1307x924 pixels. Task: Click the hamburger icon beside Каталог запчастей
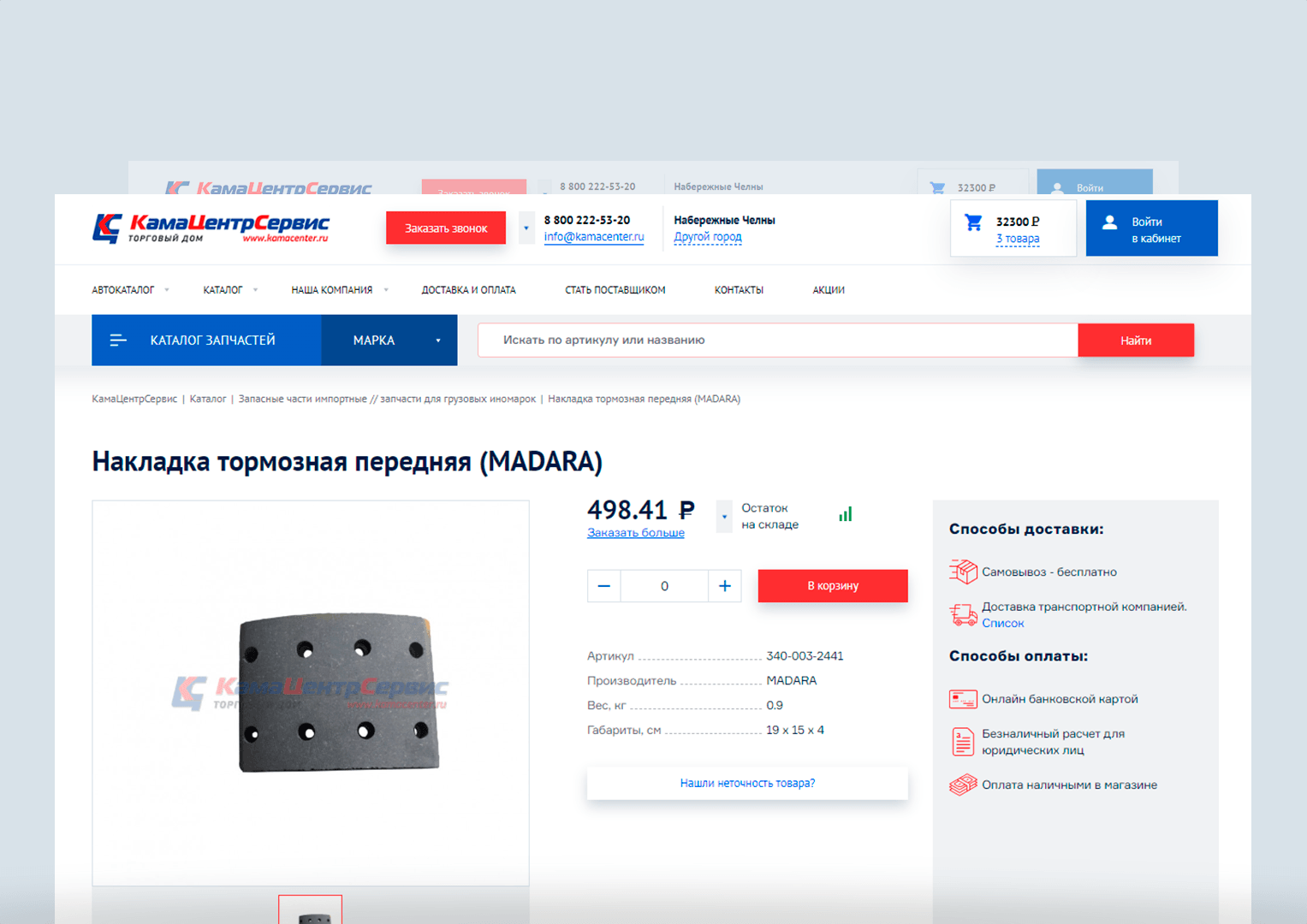[118, 341]
